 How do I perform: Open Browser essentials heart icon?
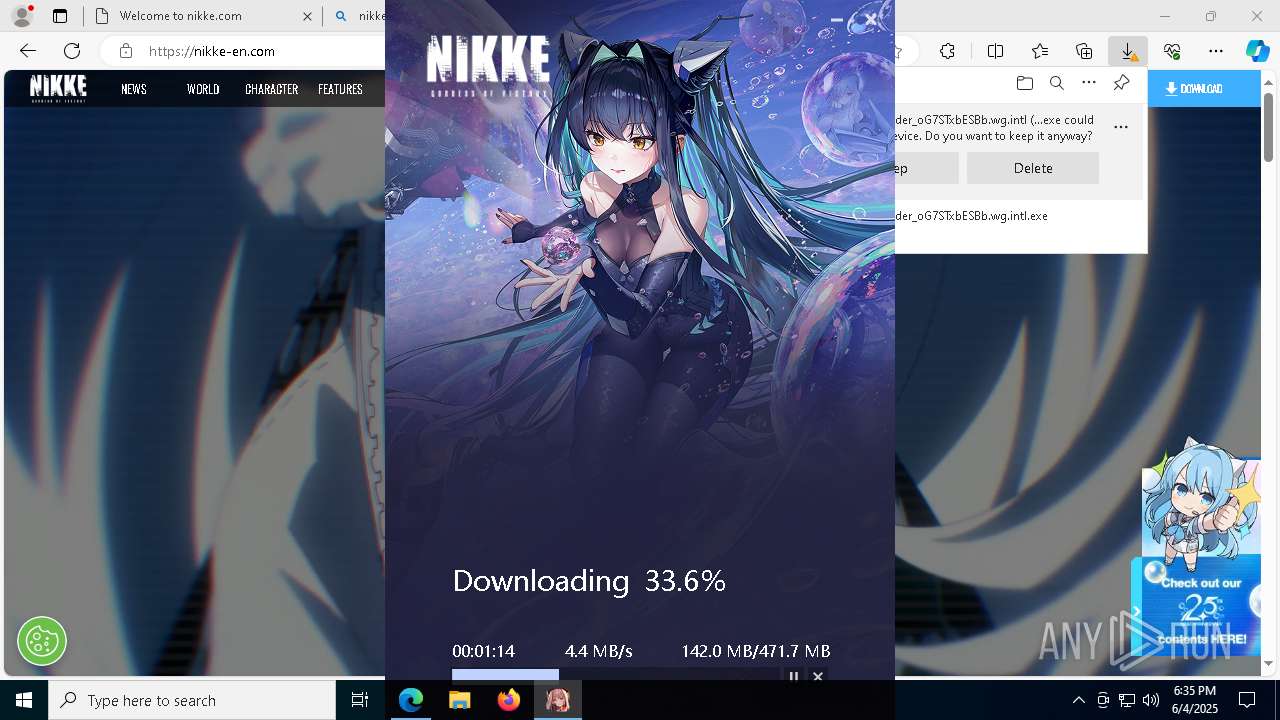[x=1172, y=51]
